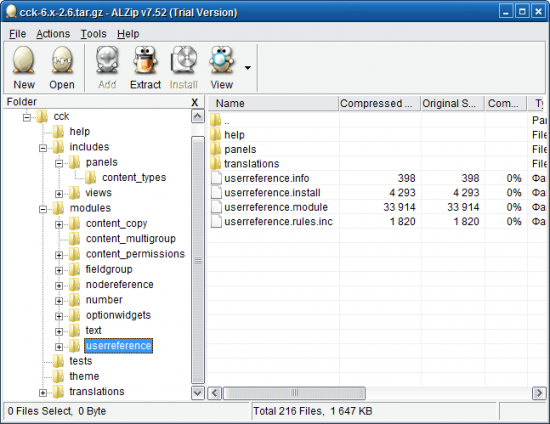Select the userreference tree item
550x424 pixels.
[119, 346]
